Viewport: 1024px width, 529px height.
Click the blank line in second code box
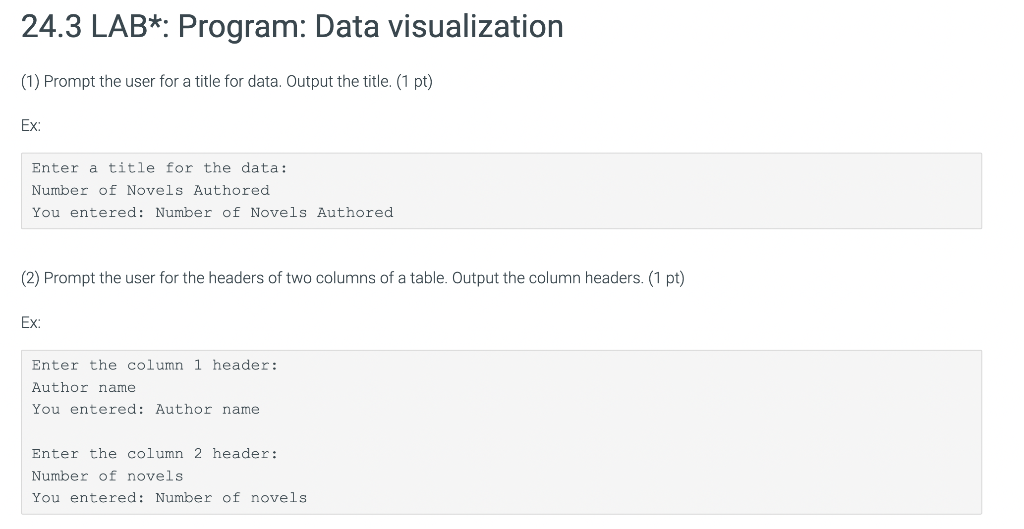click(x=501, y=432)
